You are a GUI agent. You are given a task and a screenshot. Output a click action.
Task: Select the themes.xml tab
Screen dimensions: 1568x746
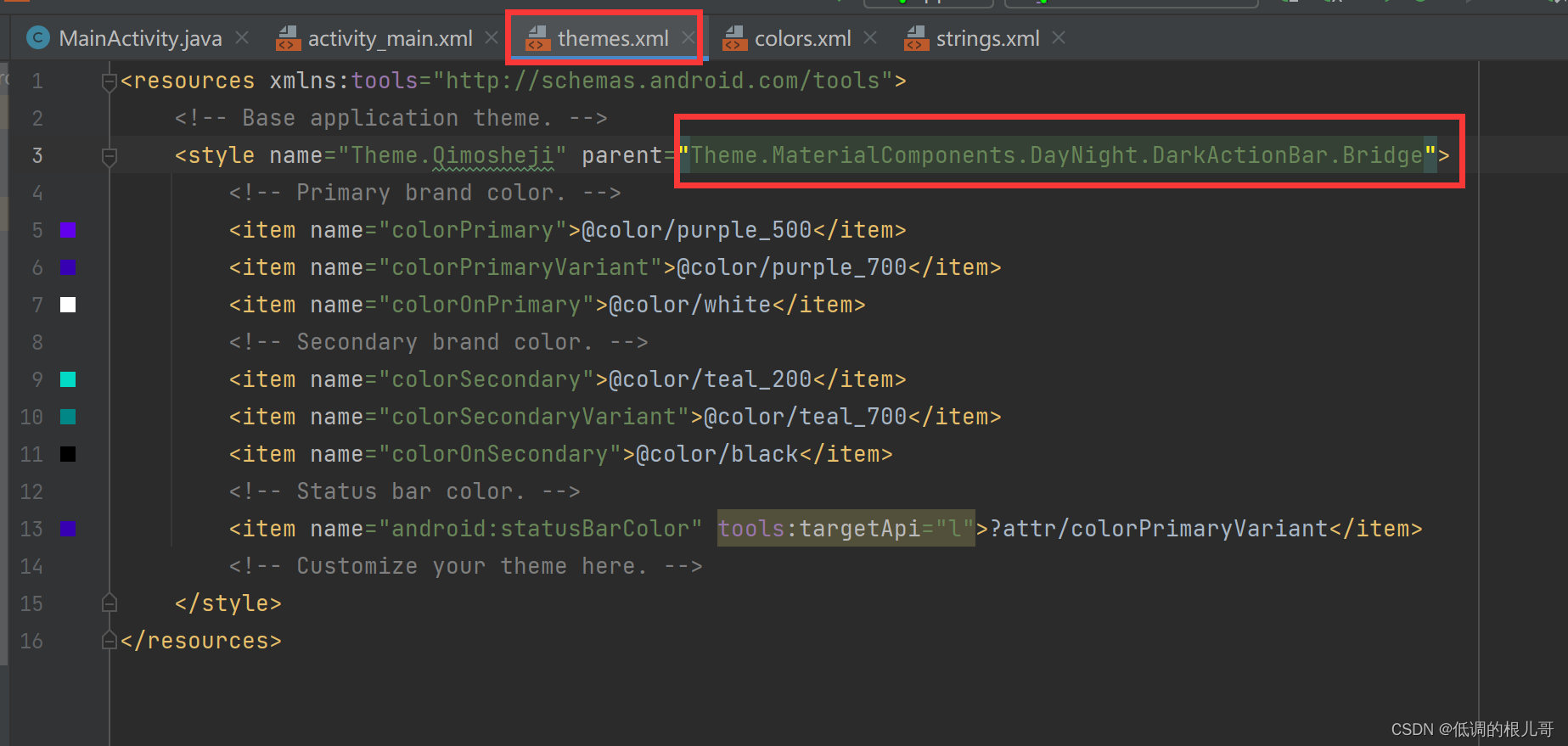[x=613, y=38]
